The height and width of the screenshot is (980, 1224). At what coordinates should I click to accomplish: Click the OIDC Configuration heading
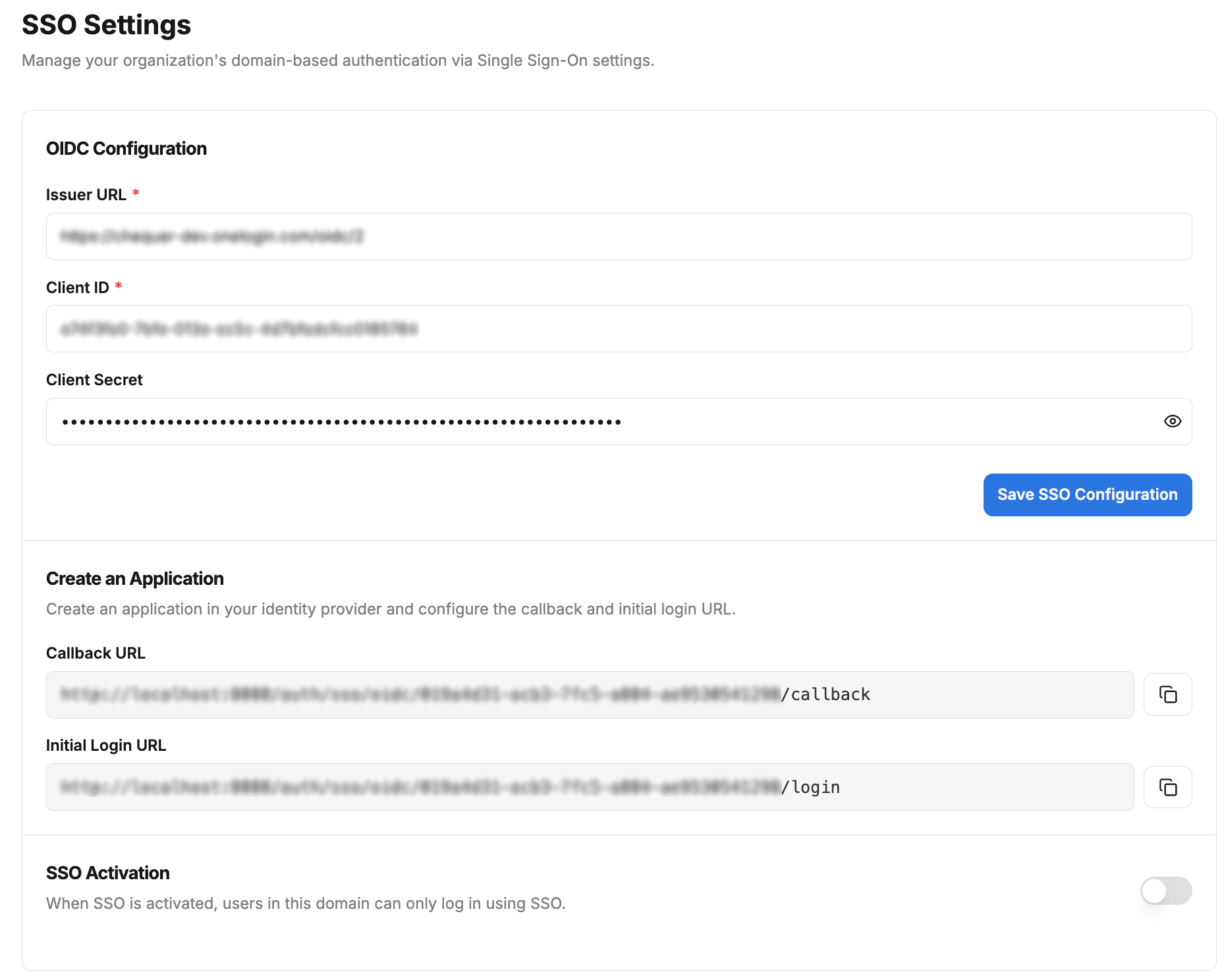(x=126, y=149)
